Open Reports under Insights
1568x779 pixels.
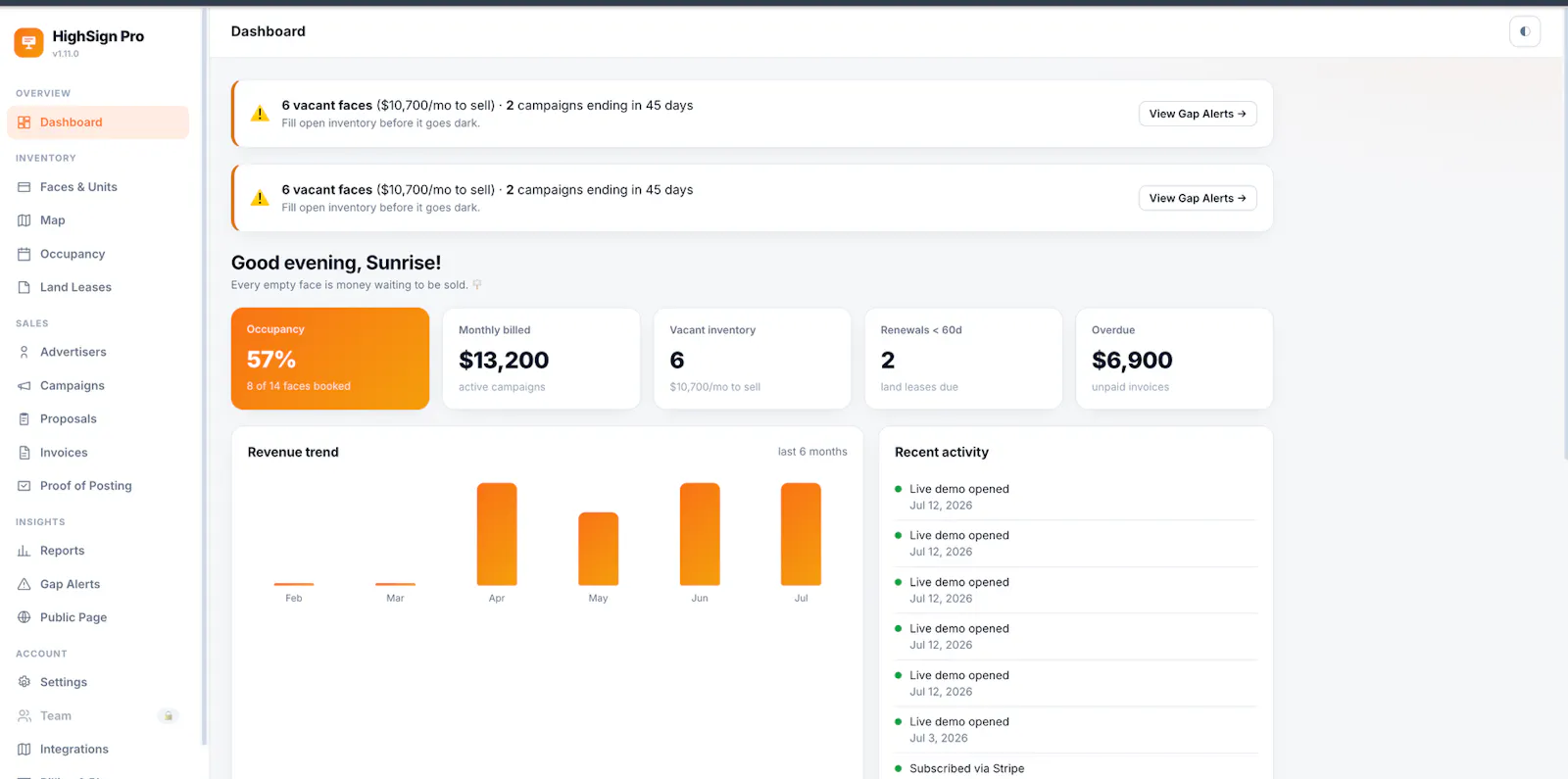pos(98,551)
